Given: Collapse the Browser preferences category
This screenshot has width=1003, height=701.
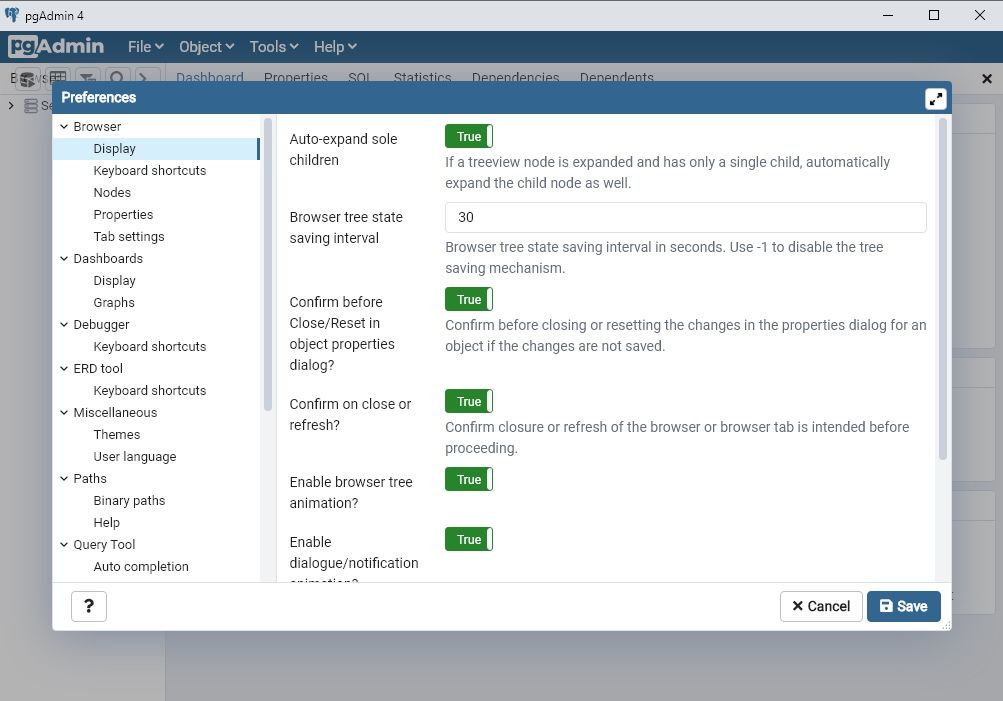Looking at the screenshot, I should [x=64, y=127].
